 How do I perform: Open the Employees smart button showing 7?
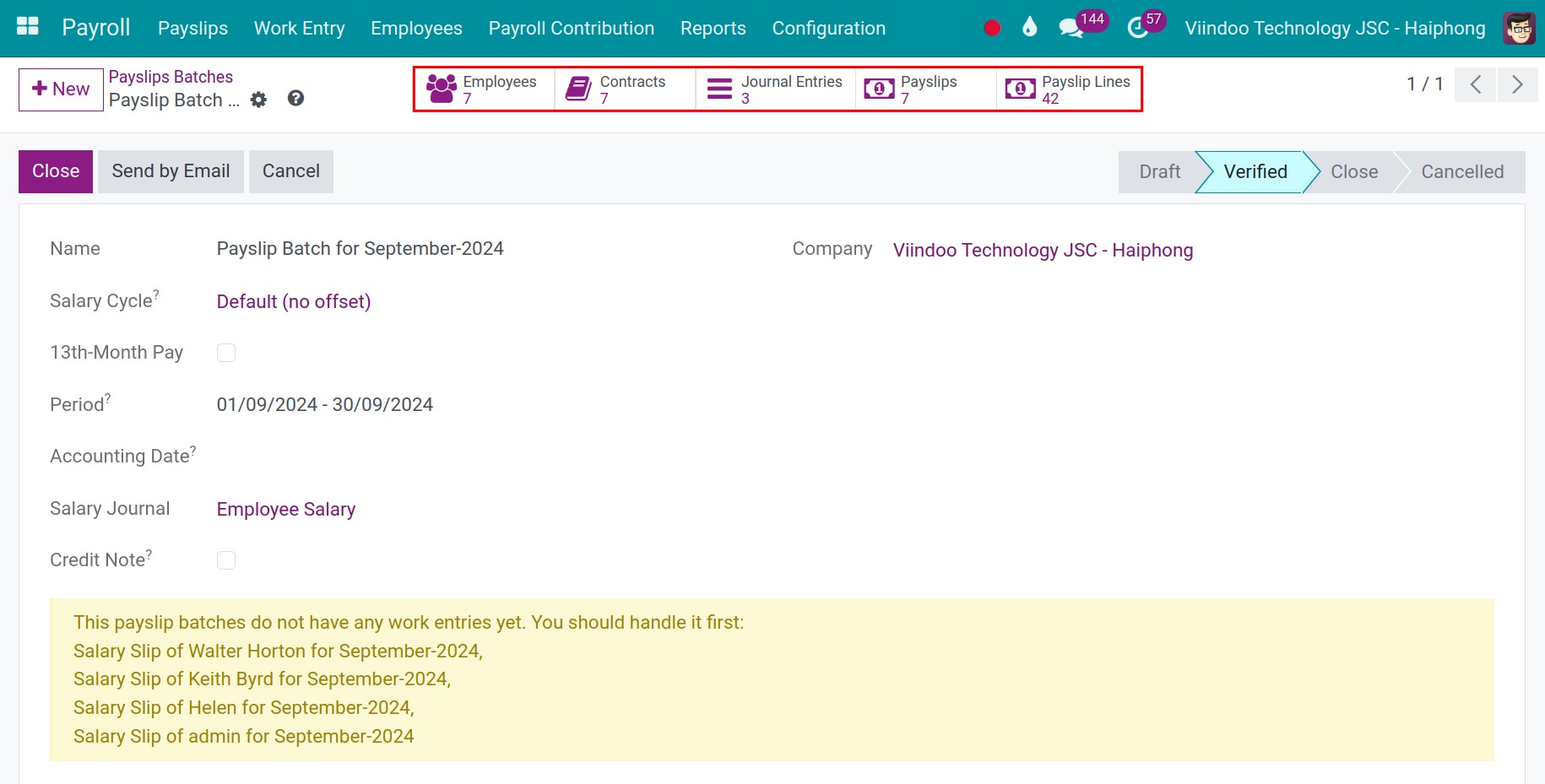(484, 89)
